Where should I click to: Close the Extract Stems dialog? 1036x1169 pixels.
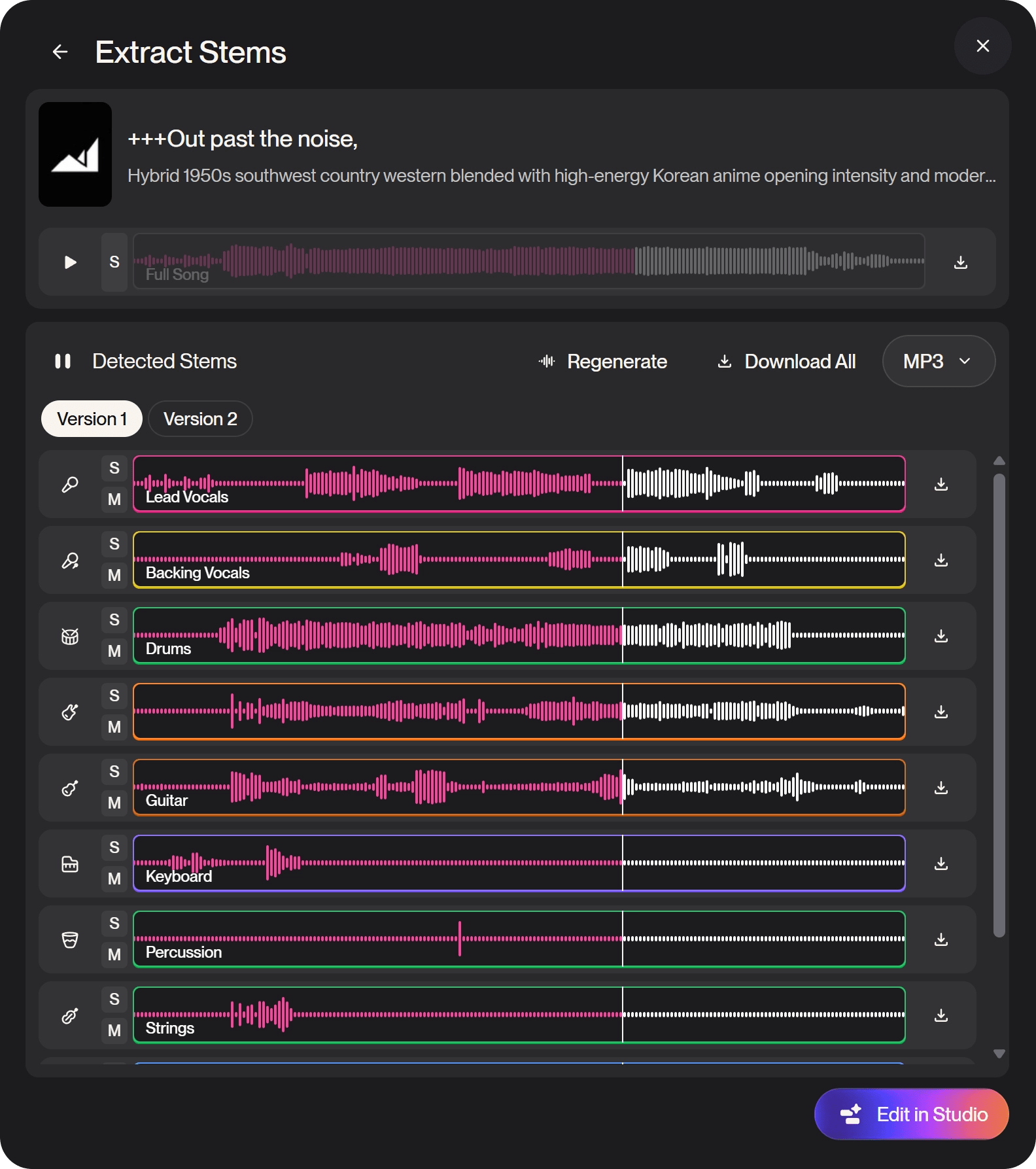(x=982, y=46)
